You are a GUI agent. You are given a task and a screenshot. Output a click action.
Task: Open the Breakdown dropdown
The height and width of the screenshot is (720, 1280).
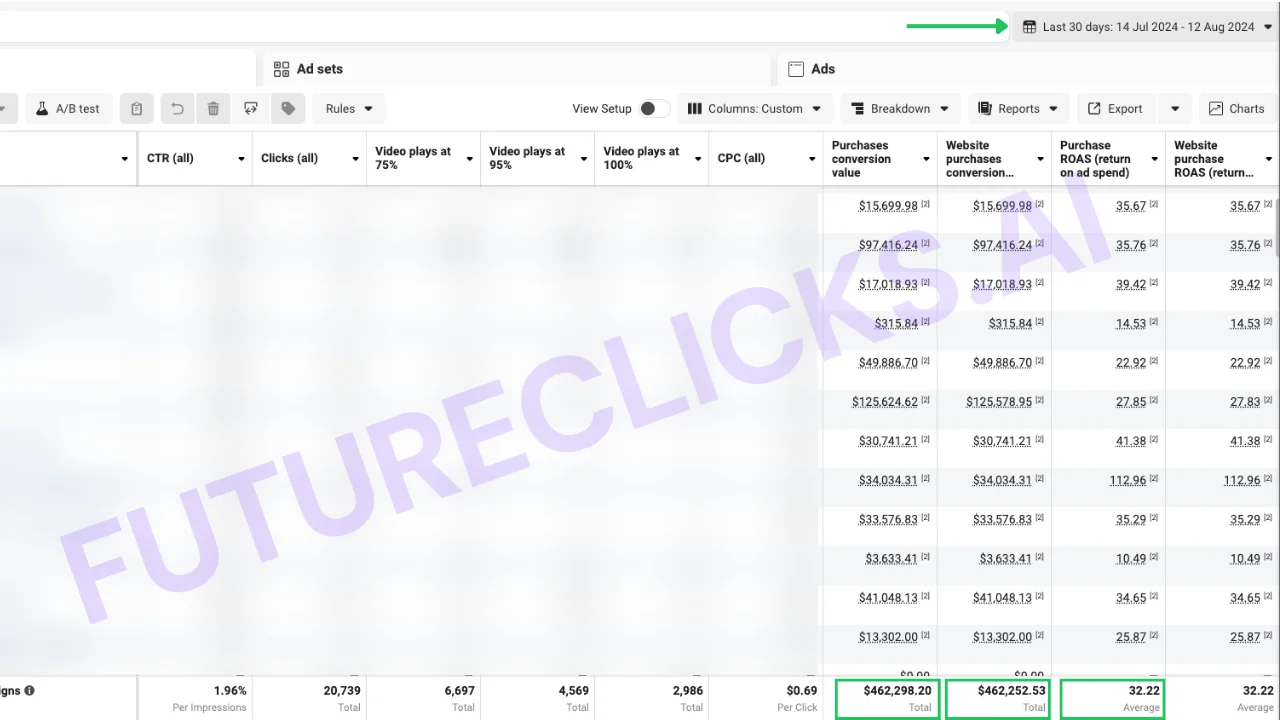point(901,108)
